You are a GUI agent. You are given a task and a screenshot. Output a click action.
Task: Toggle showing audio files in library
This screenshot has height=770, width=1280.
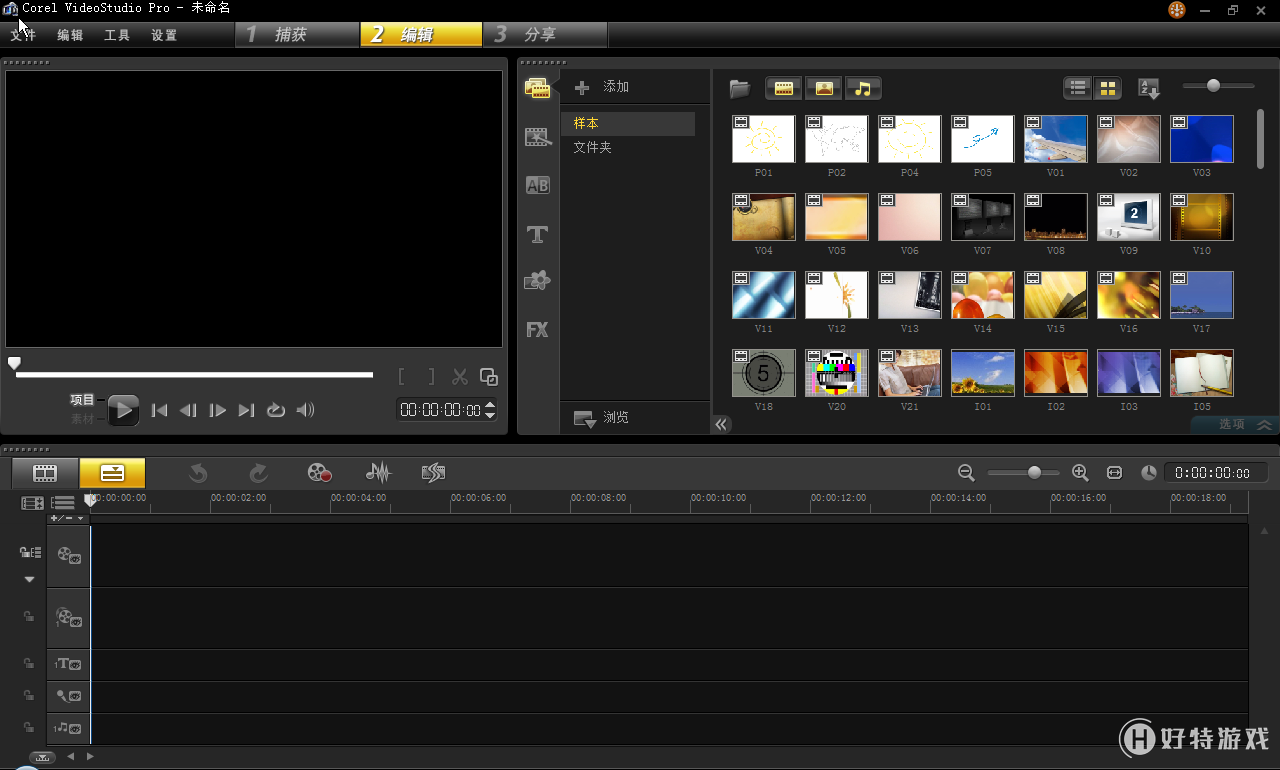(863, 88)
